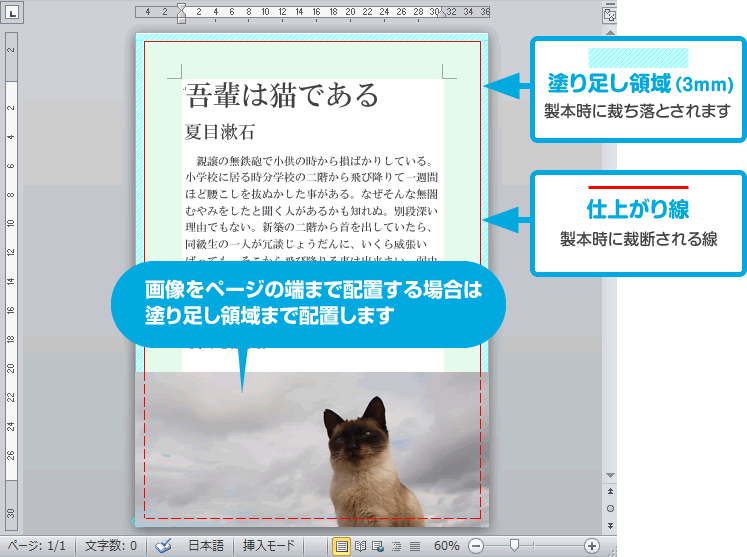Switch to Full Screen Reading view
The height and width of the screenshot is (557, 747).
pyautogui.click(x=361, y=546)
